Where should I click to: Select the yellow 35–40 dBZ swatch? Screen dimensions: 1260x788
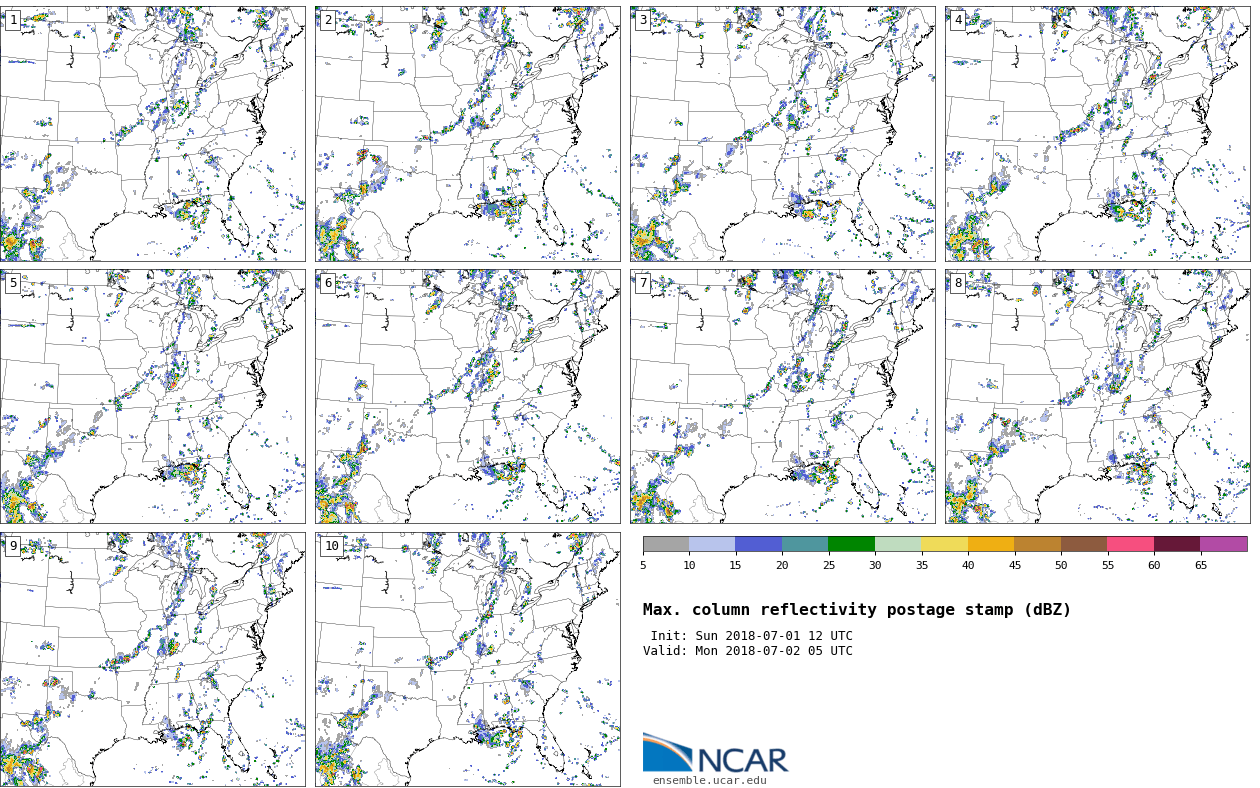click(944, 544)
